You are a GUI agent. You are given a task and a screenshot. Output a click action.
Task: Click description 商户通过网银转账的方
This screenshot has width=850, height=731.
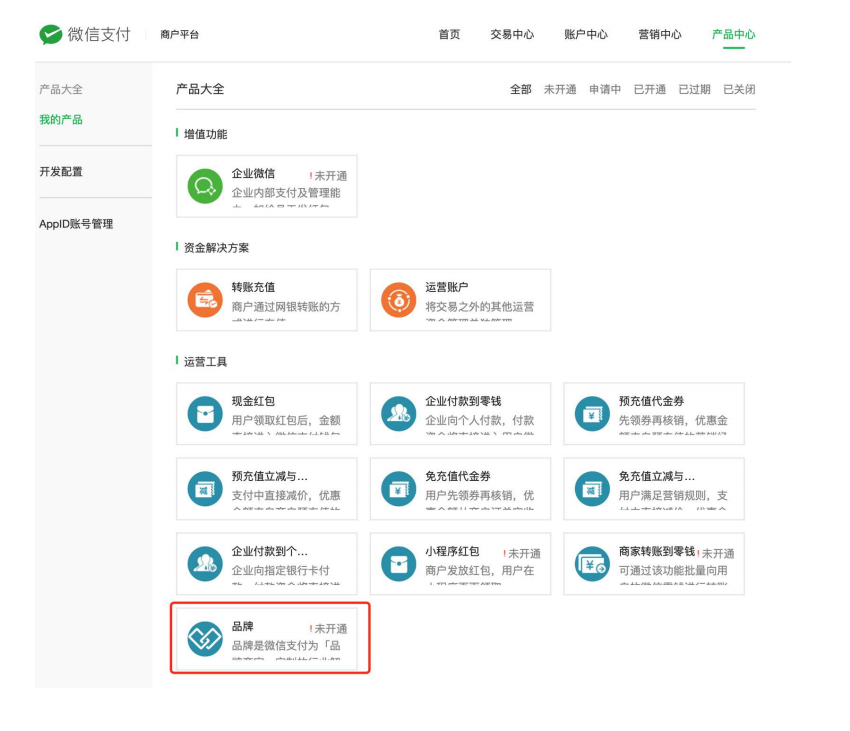[286, 307]
